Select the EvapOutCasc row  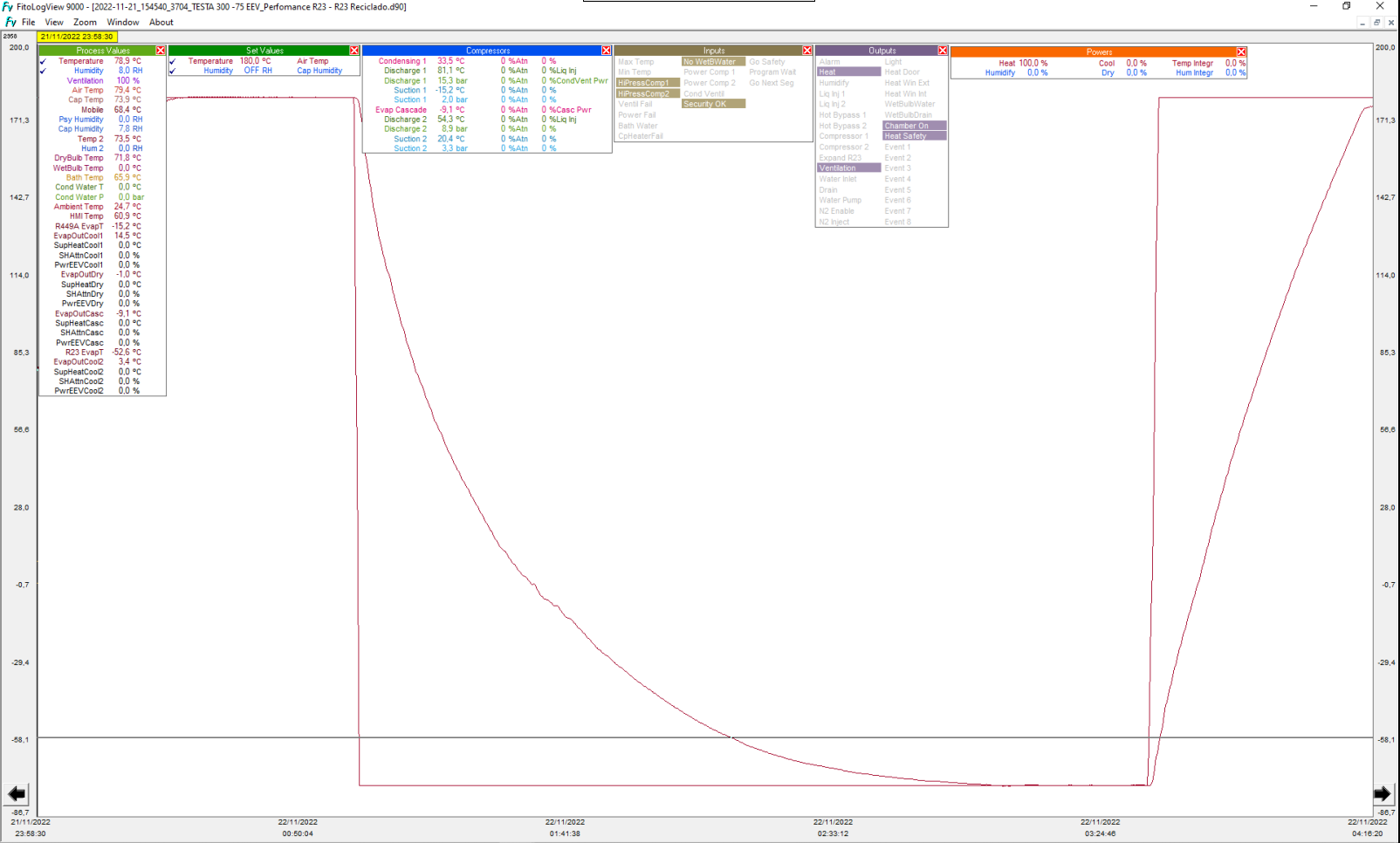102,313
